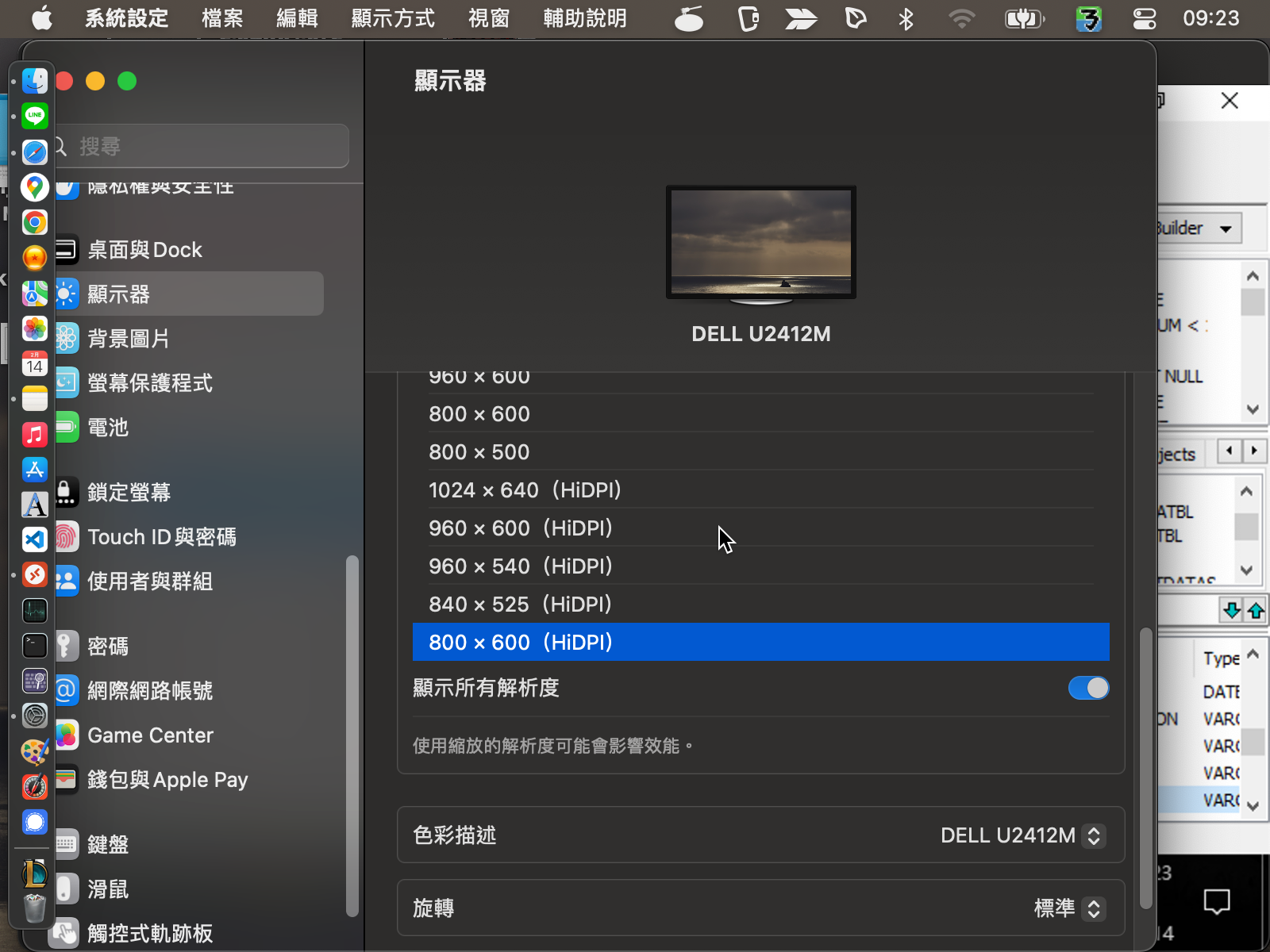Open Activity Monitor from the Dock
This screenshot has width=1270, height=952.
pyautogui.click(x=35, y=610)
